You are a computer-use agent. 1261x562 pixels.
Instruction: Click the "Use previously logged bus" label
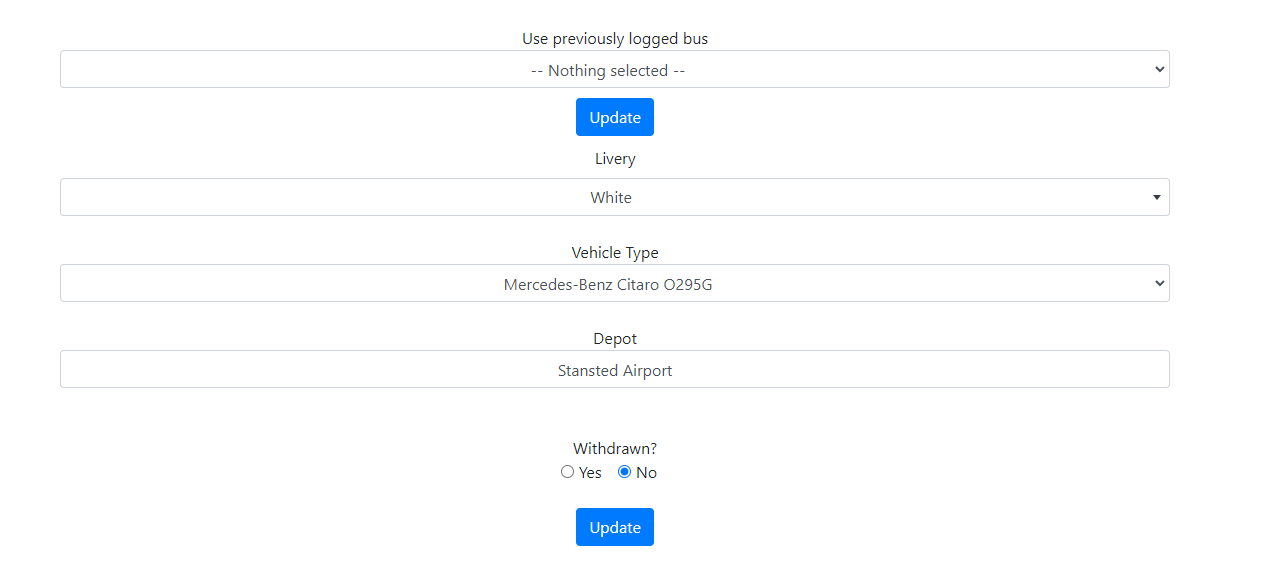(614, 39)
